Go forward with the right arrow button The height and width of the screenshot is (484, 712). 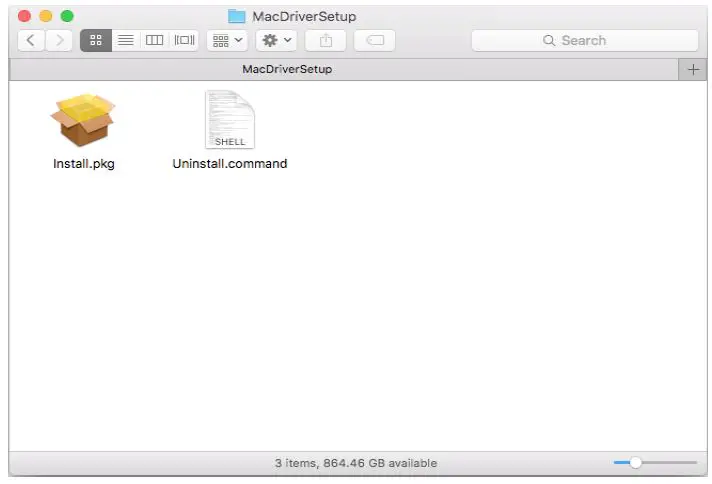coord(59,40)
